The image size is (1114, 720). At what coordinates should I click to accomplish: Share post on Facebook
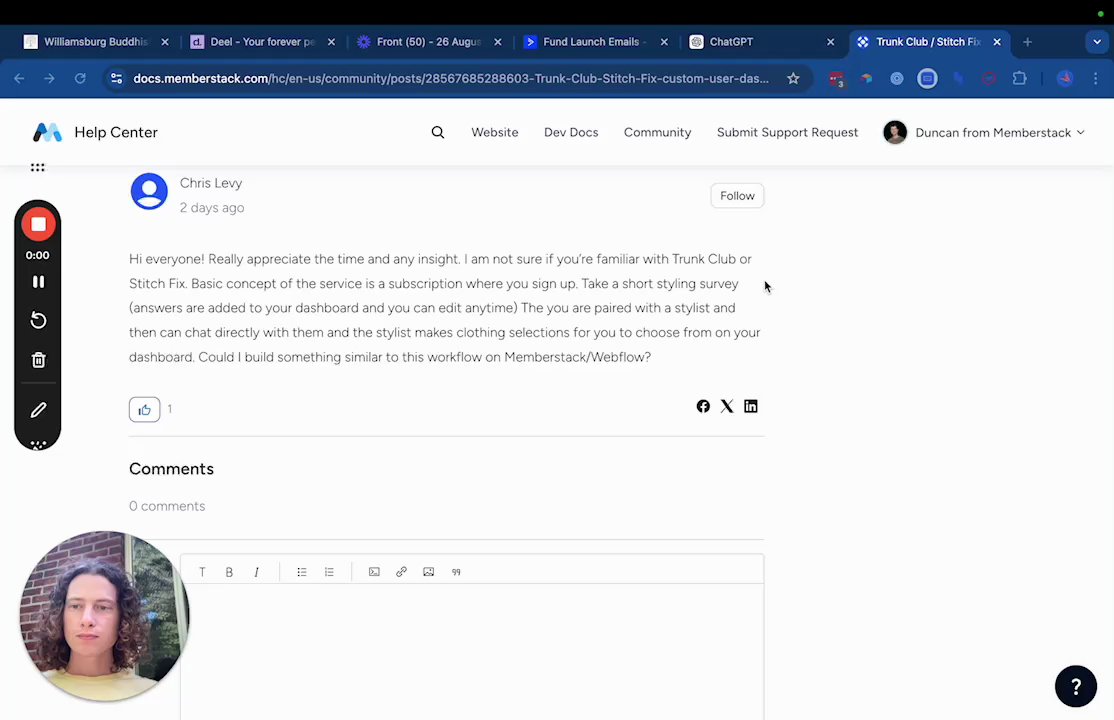click(703, 406)
